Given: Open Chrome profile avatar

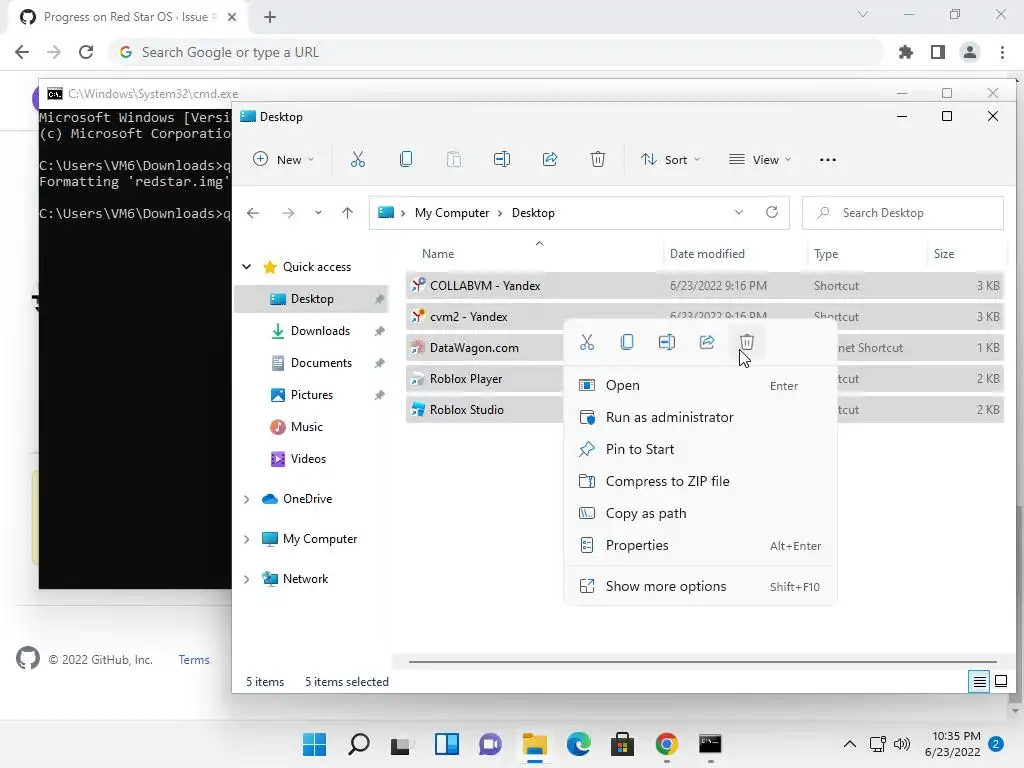Looking at the screenshot, I should click(x=970, y=52).
